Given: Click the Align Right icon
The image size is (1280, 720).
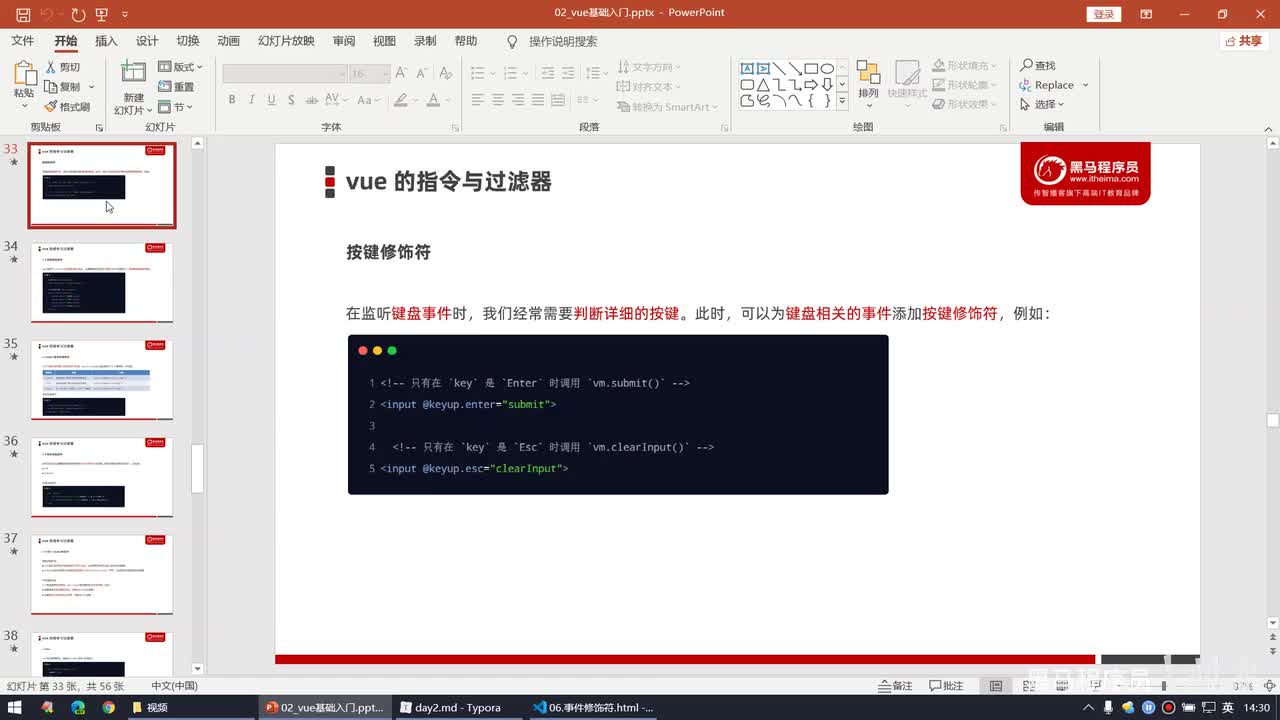Looking at the screenshot, I should coord(518,100).
